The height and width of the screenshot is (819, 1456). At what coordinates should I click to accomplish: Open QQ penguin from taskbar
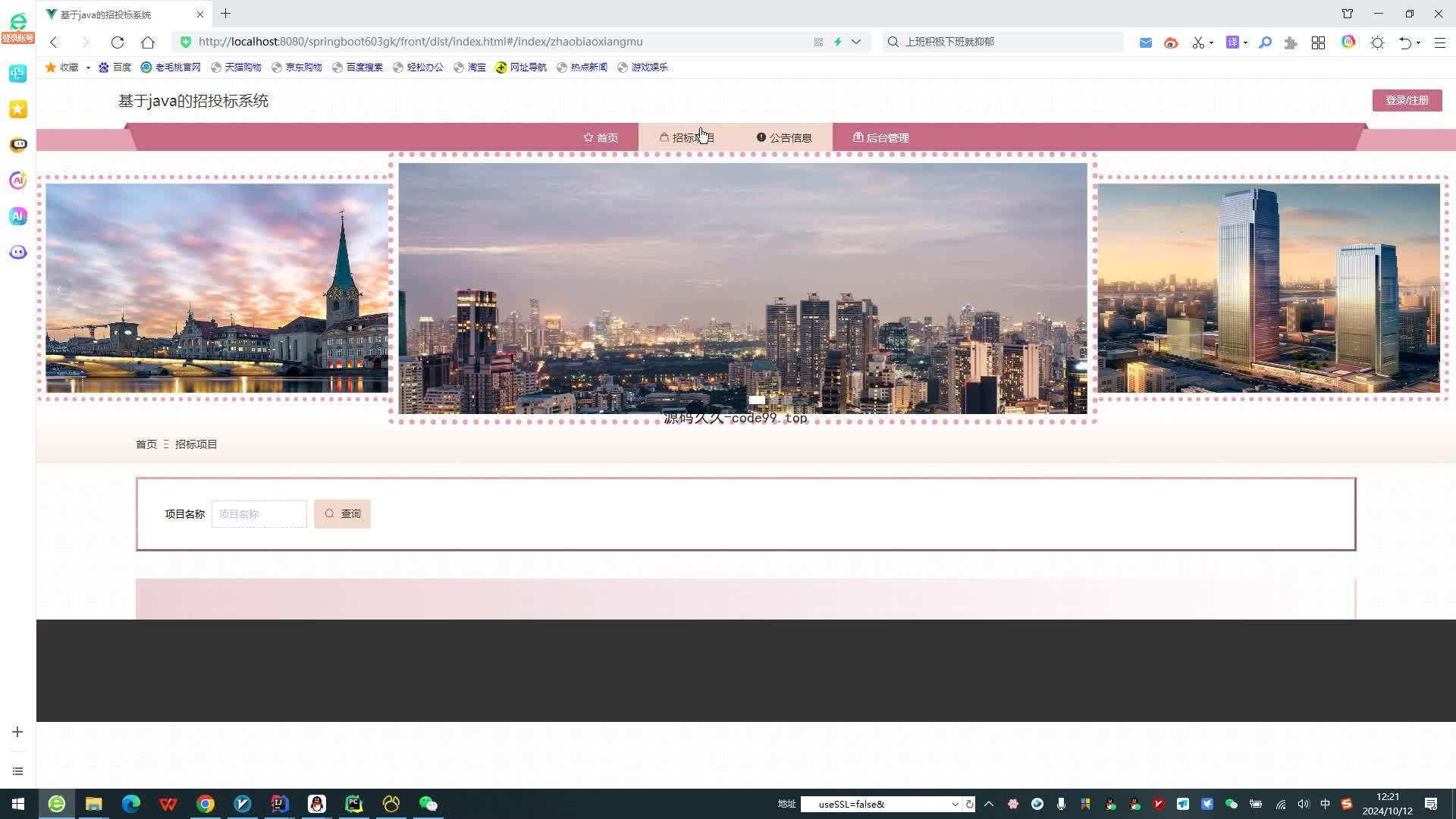click(x=317, y=804)
